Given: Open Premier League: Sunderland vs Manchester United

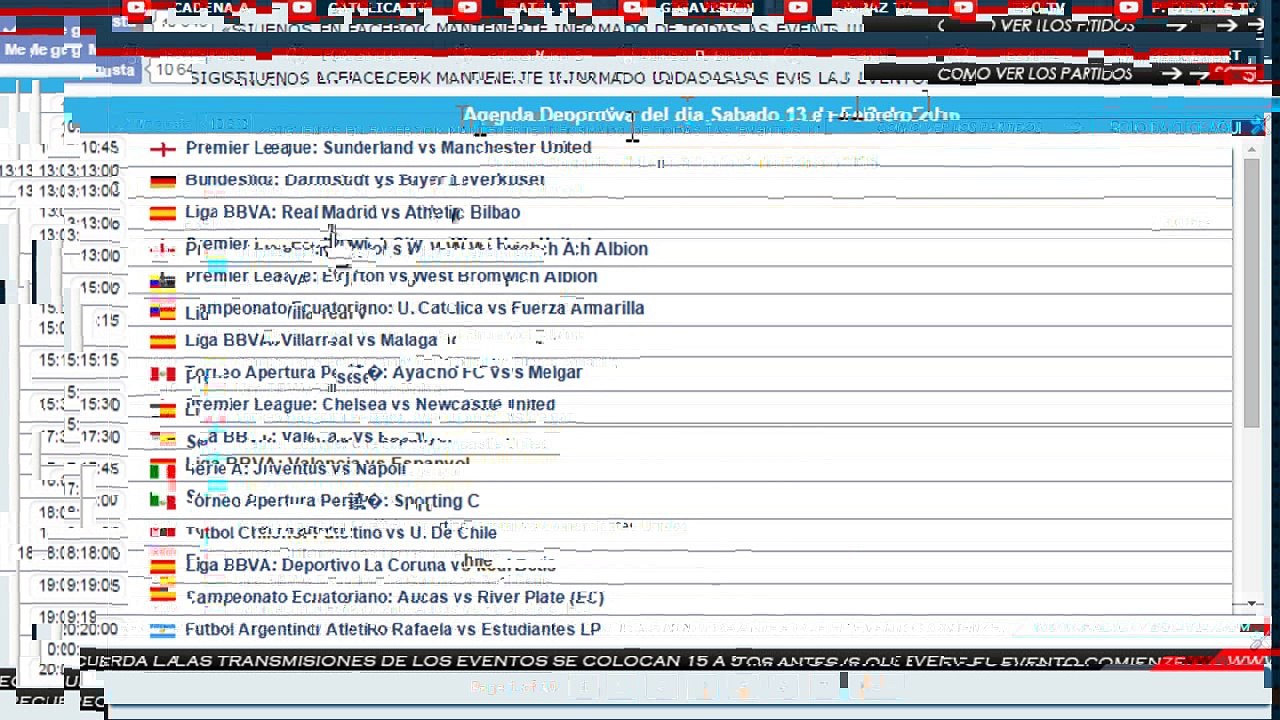Looking at the screenshot, I should tap(388, 148).
